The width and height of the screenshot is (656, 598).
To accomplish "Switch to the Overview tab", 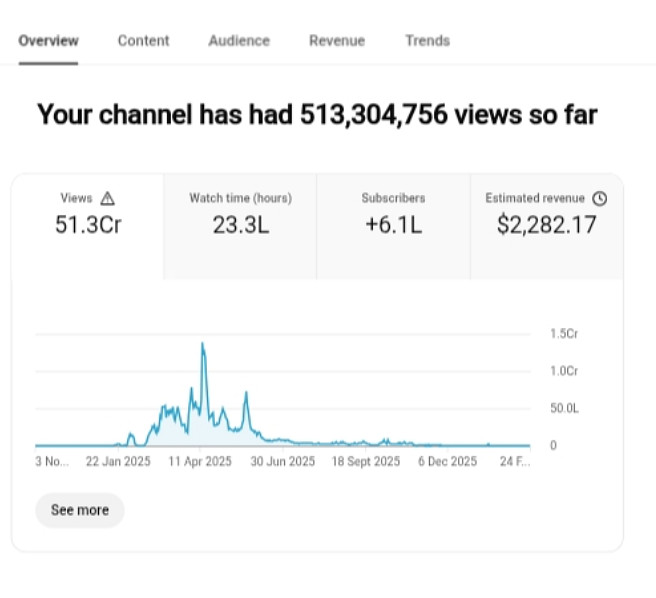I will coord(48,41).
